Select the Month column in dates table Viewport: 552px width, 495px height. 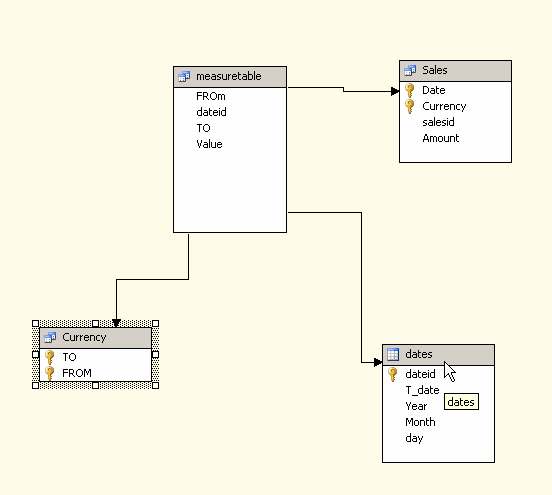(x=438, y=422)
